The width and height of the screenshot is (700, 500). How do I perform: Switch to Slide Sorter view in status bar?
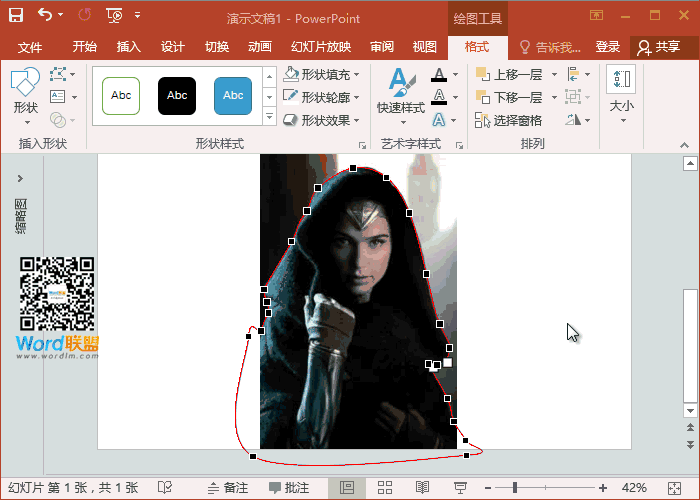tap(385, 487)
